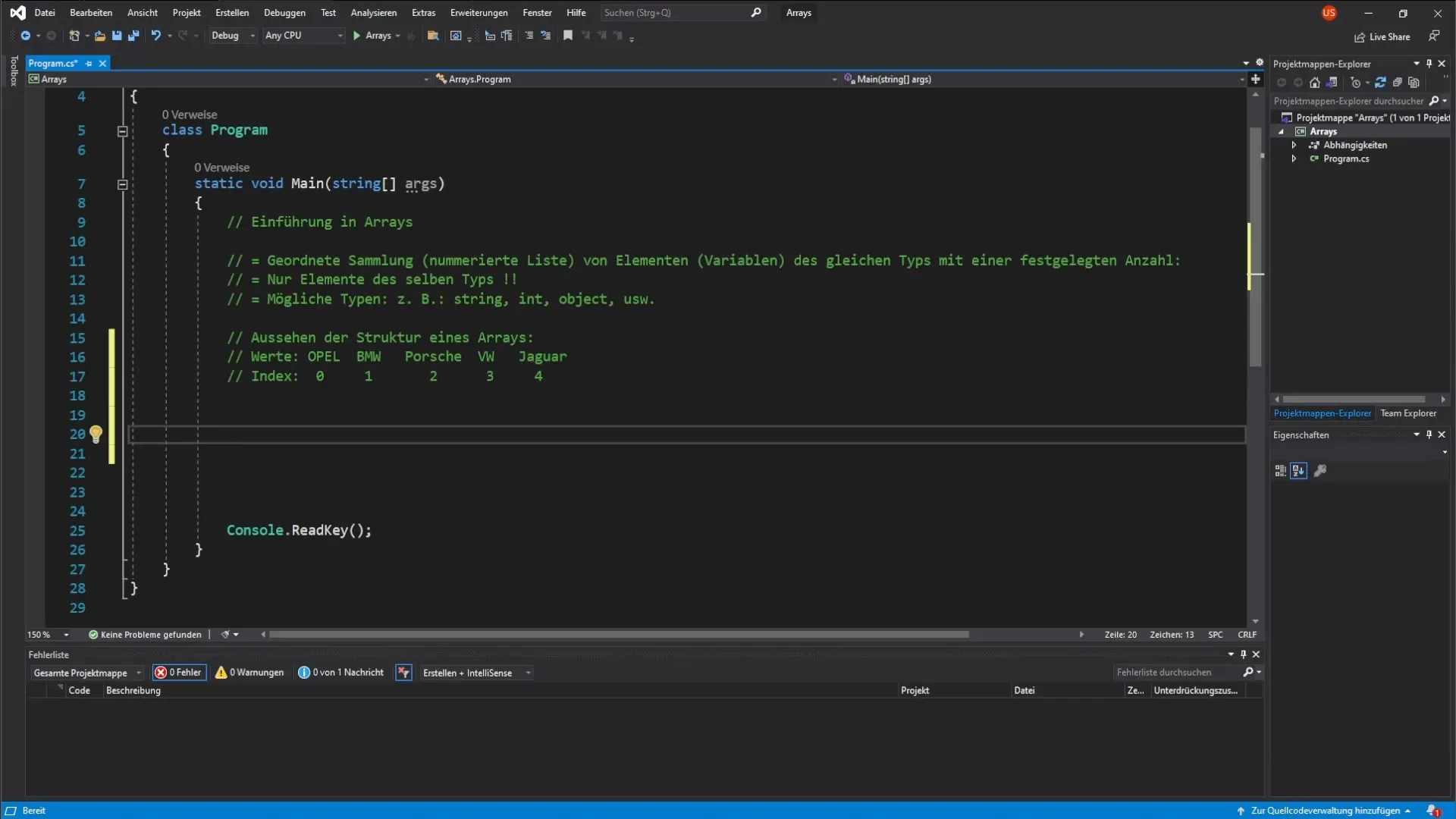This screenshot has width=1456, height=819.
Task: Open the Gesamte Projektmappe scope dropdown
Action: (x=87, y=673)
